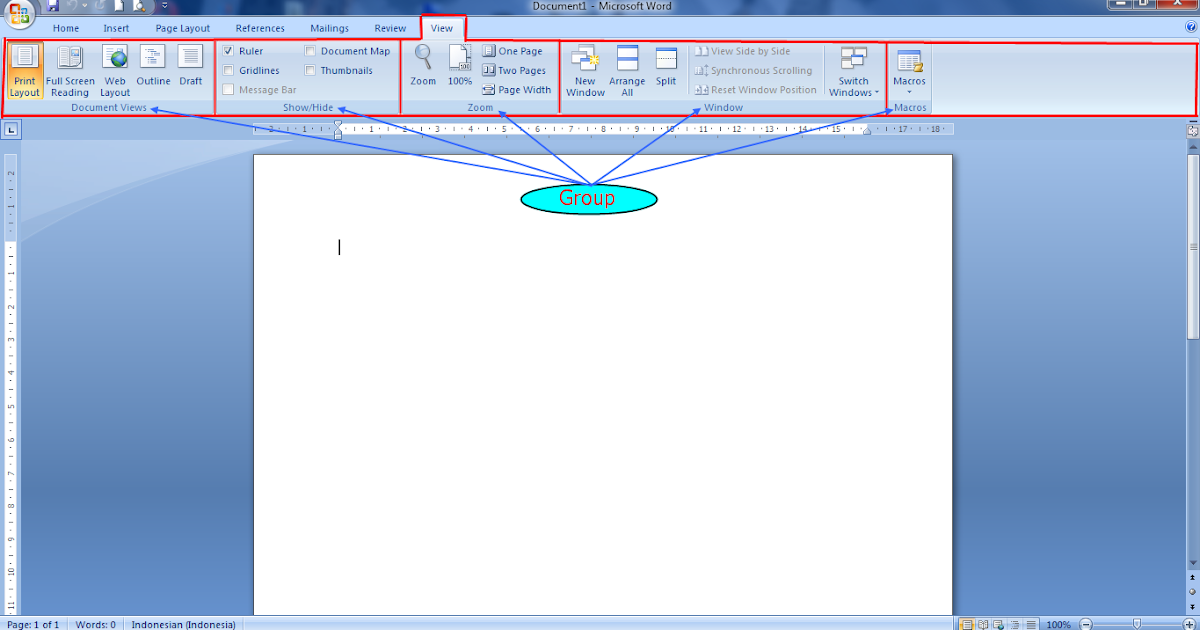The width and height of the screenshot is (1200, 630).
Task: Click Two Pages zoom option
Action: tap(515, 70)
